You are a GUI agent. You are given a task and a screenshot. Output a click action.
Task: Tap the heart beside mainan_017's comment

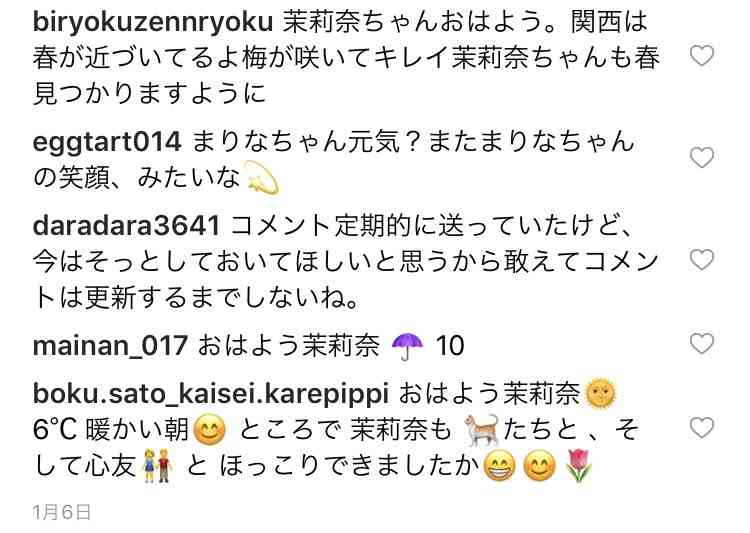[x=702, y=344]
